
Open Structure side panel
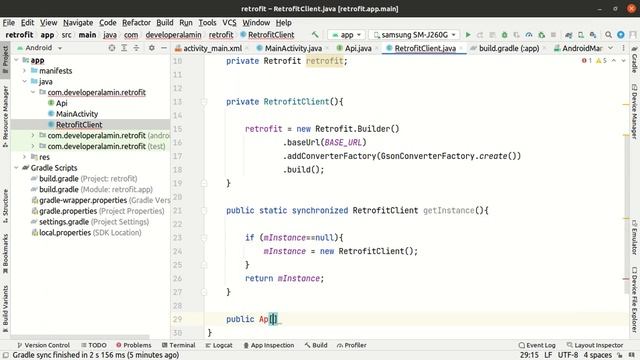point(5,206)
